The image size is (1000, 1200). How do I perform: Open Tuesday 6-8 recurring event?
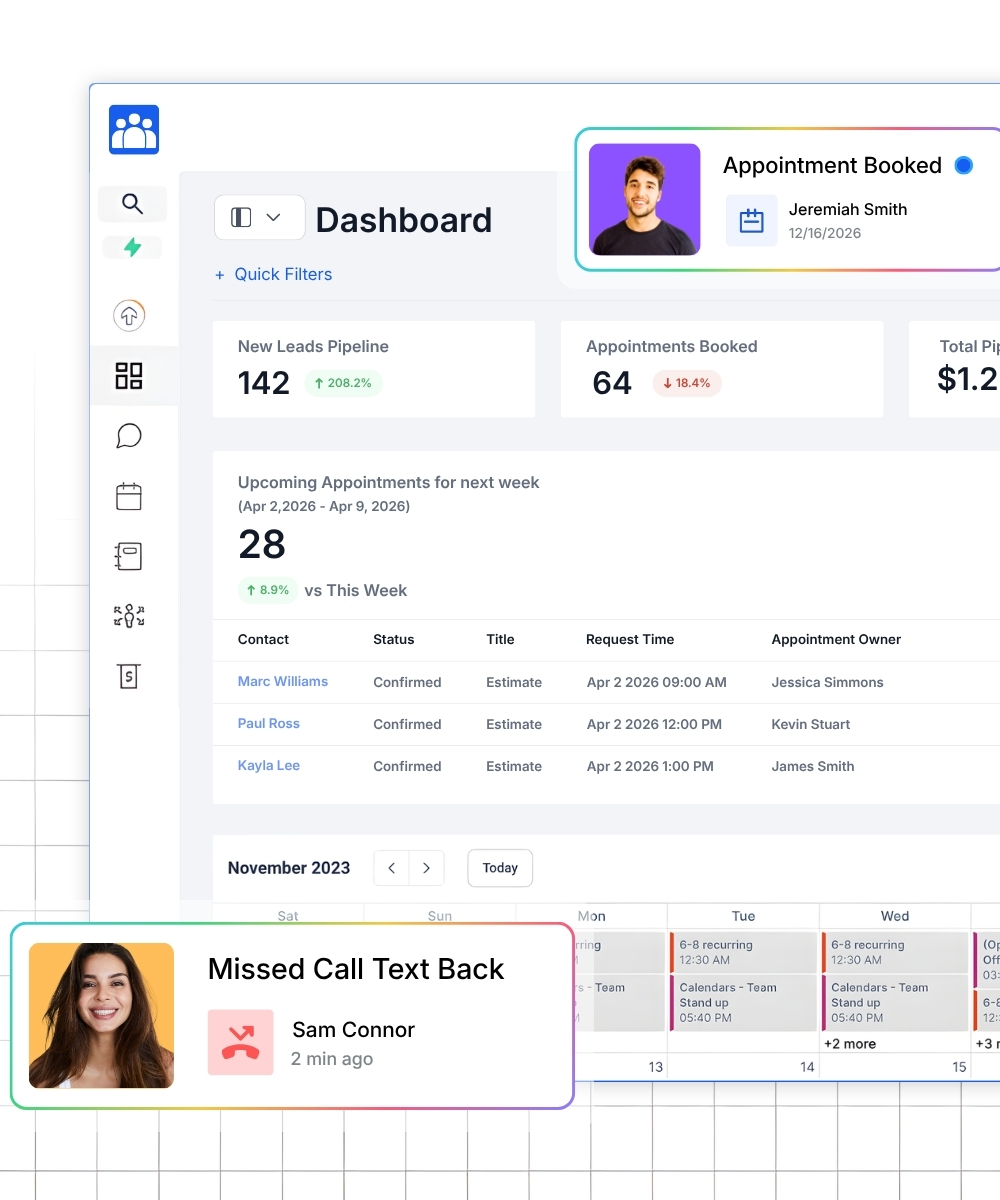click(x=744, y=952)
